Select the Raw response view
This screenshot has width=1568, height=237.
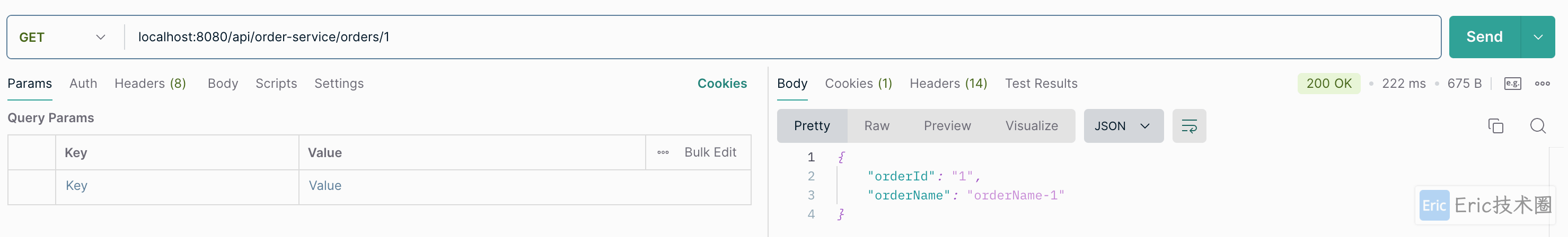point(877,126)
